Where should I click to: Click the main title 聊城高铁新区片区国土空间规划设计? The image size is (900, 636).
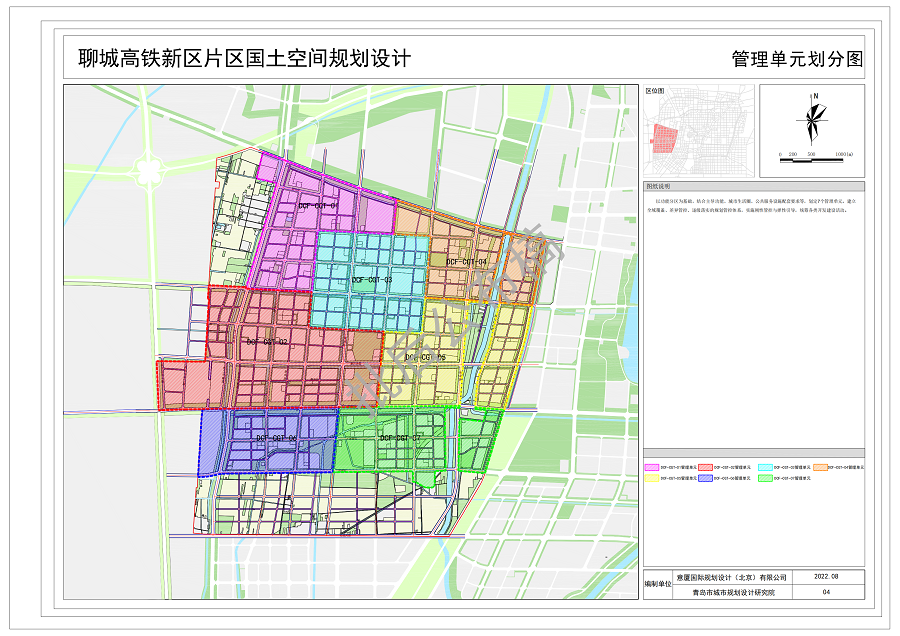[244, 58]
